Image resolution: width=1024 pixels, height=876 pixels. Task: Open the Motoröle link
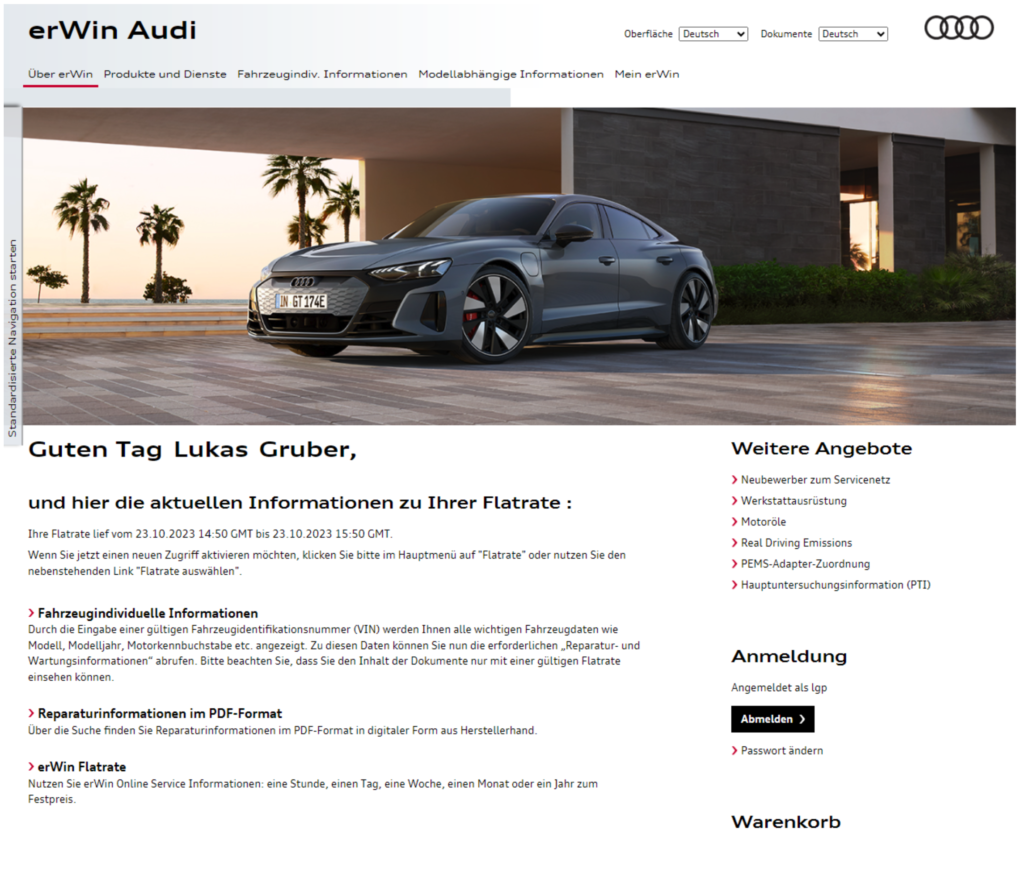763,522
